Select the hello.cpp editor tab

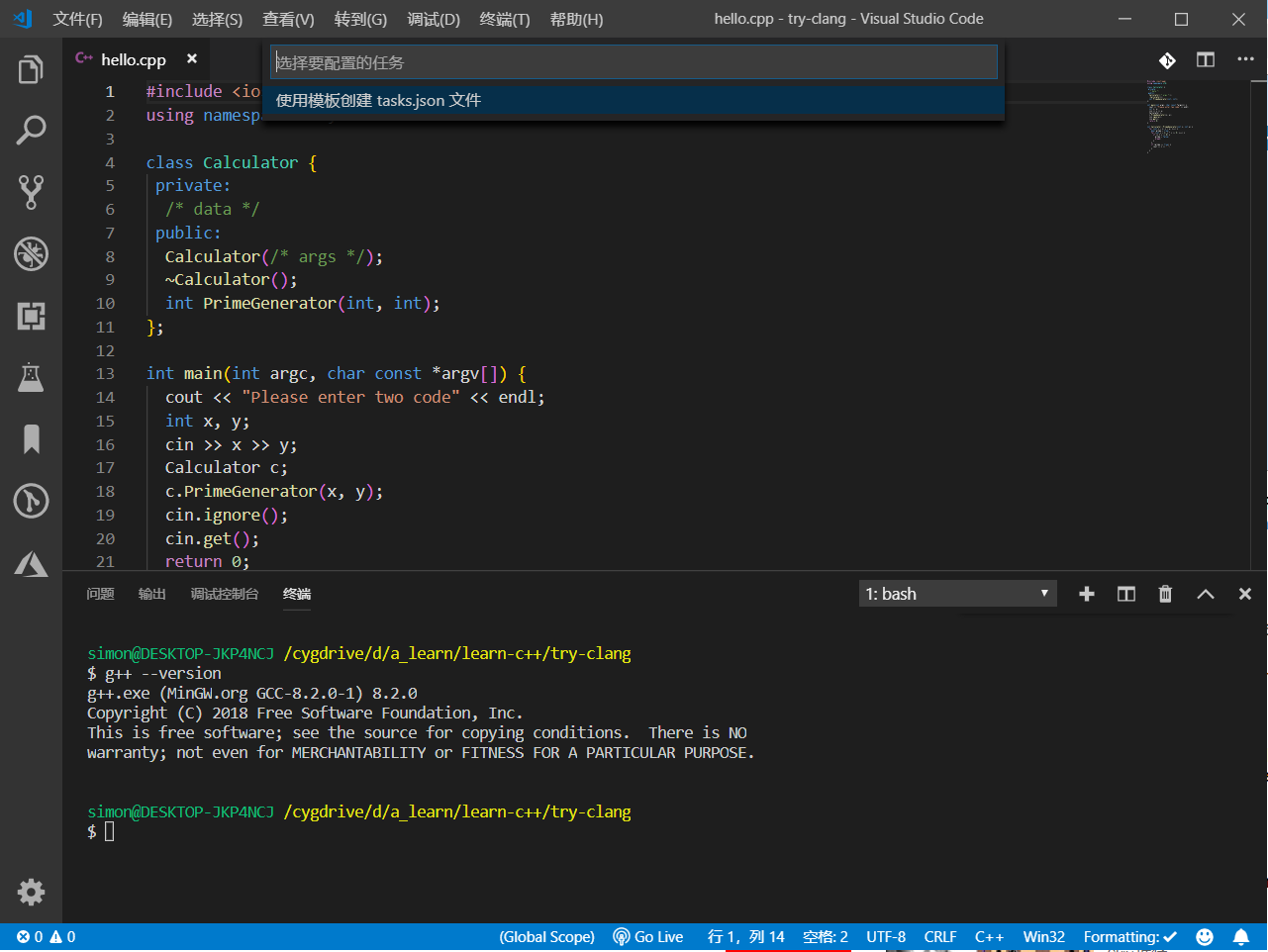point(134,59)
